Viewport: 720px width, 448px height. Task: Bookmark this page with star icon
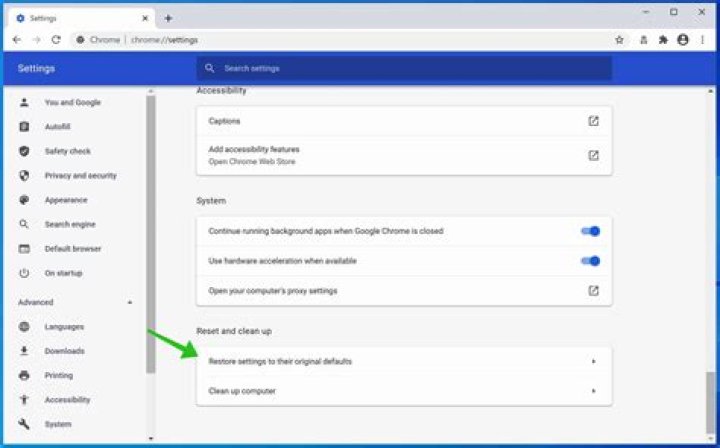[619, 40]
